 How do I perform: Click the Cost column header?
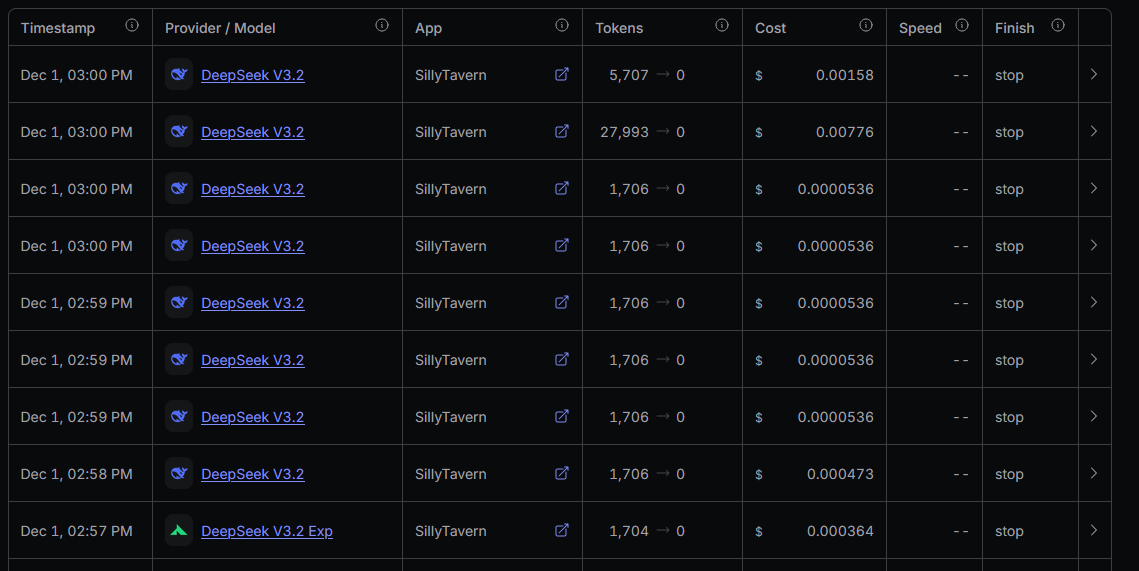tap(771, 28)
